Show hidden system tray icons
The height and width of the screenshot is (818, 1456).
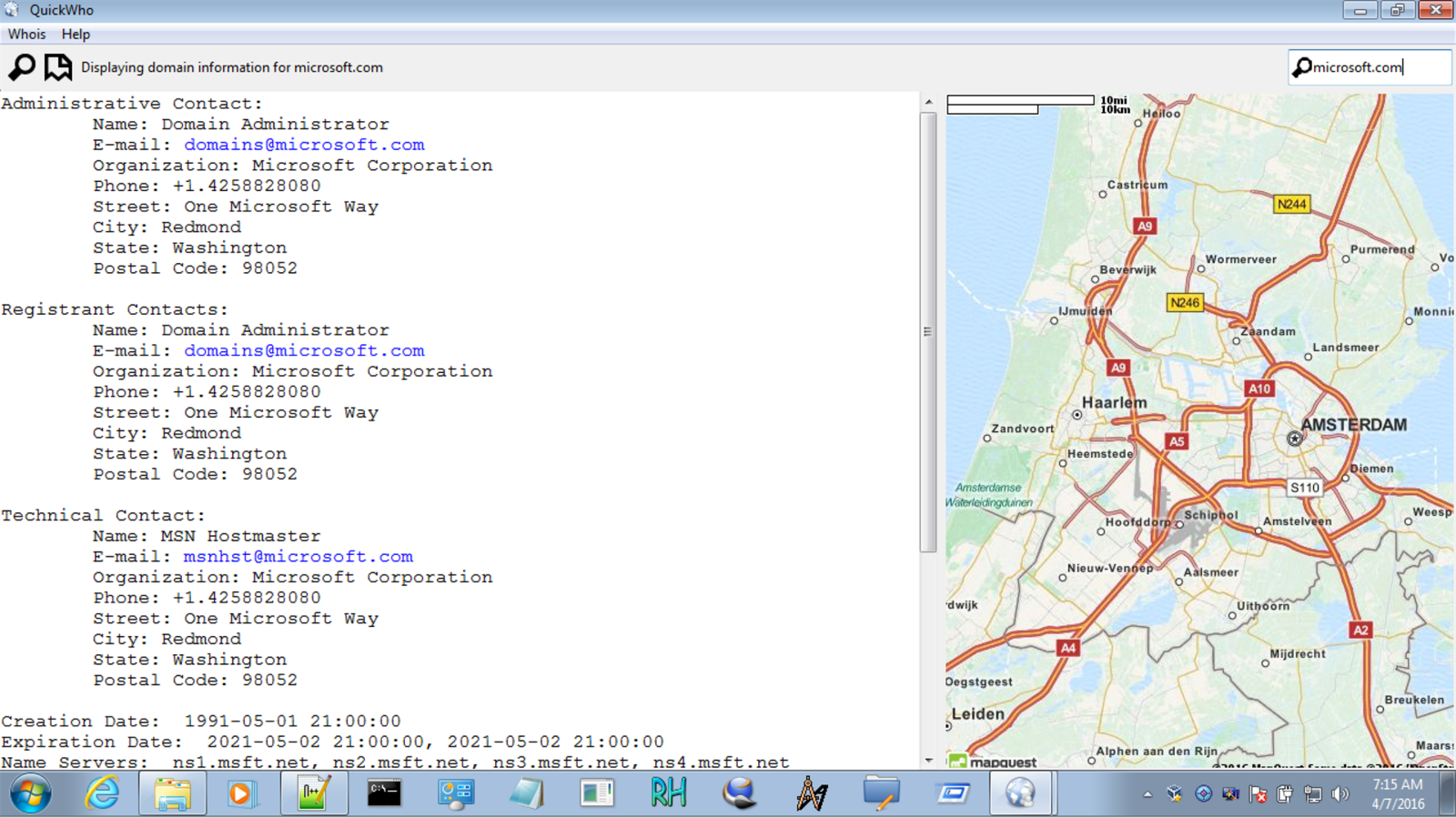click(1148, 794)
